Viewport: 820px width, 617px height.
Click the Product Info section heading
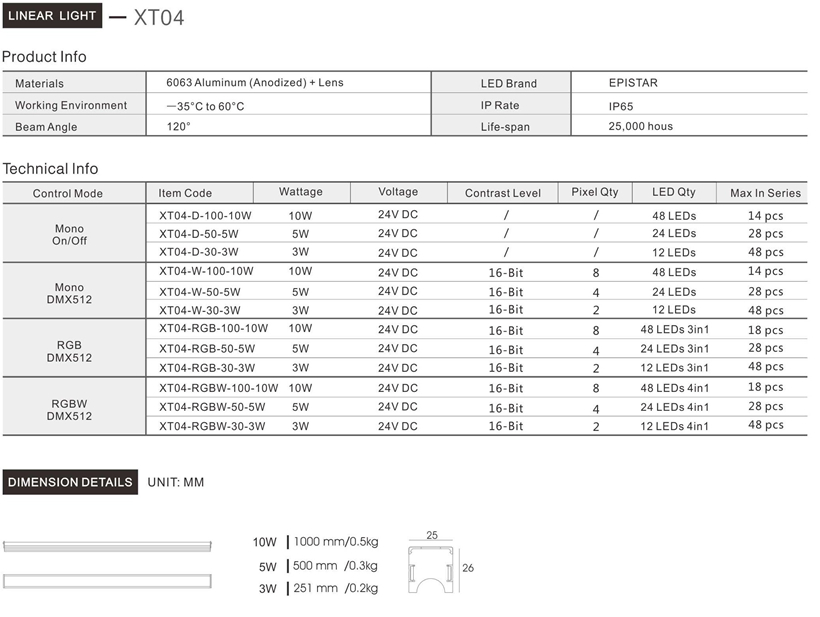[x=44, y=57]
